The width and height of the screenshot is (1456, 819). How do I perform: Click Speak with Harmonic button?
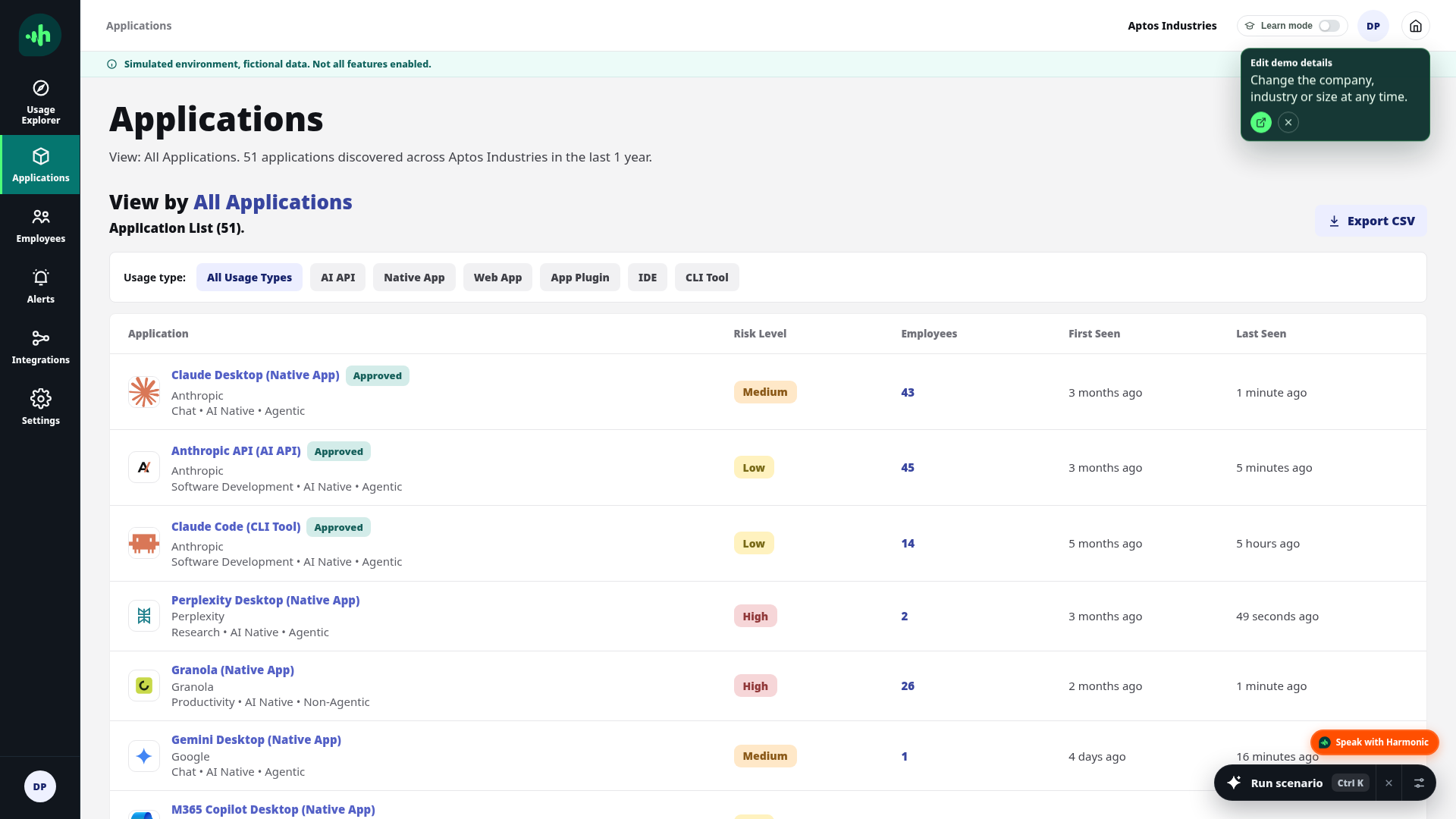1374,742
